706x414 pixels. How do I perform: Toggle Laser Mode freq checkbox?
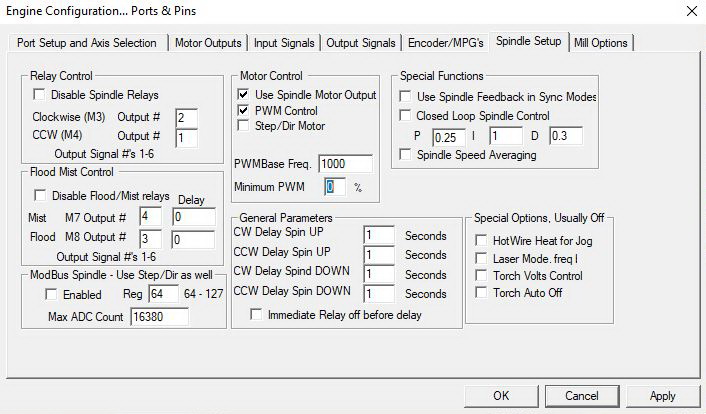coord(481,259)
